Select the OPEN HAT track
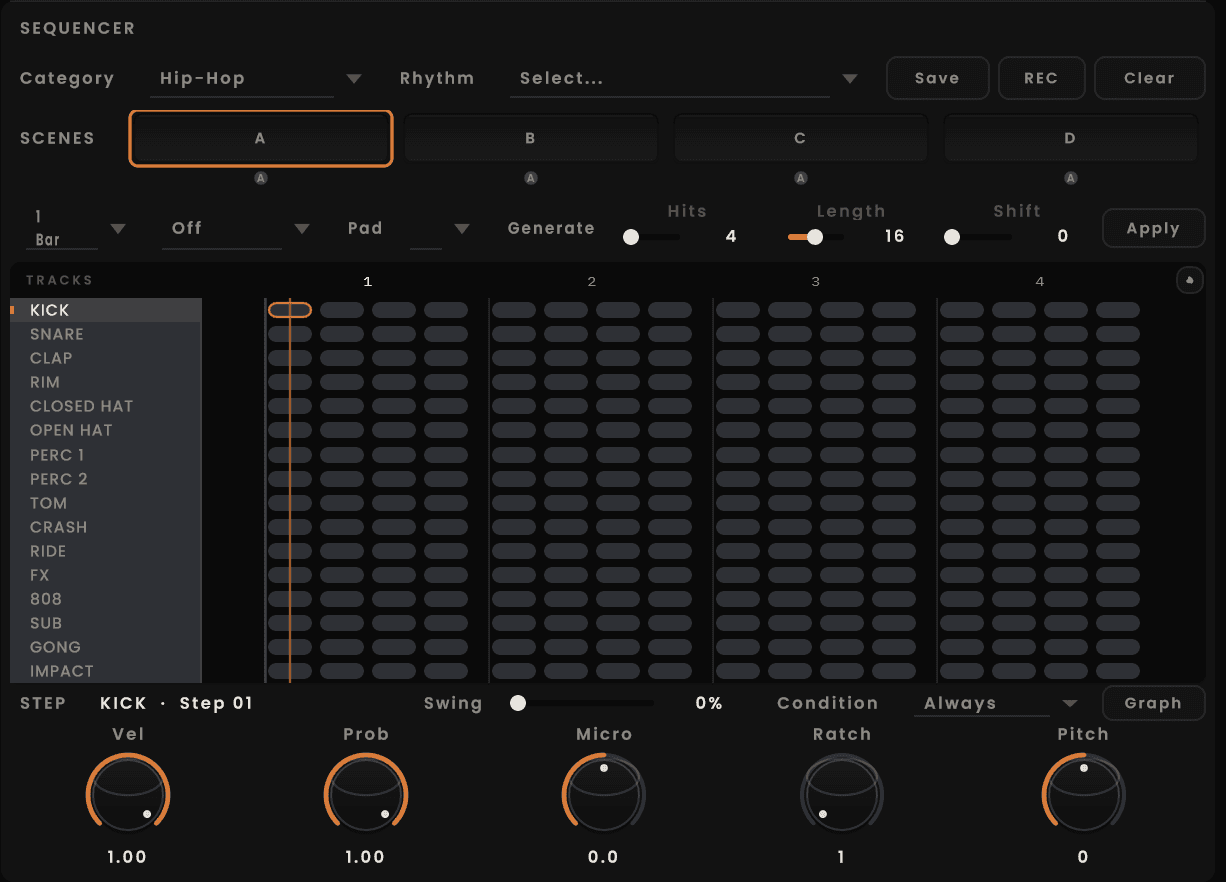1226x882 pixels. [x=106, y=430]
